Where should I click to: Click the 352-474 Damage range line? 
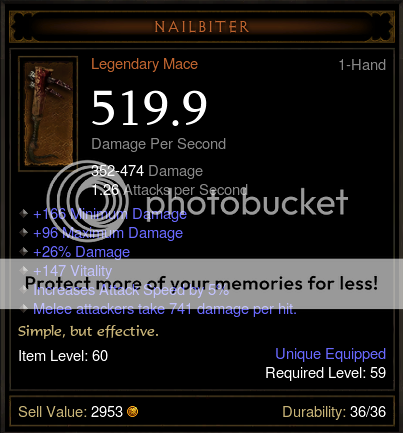[147, 171]
